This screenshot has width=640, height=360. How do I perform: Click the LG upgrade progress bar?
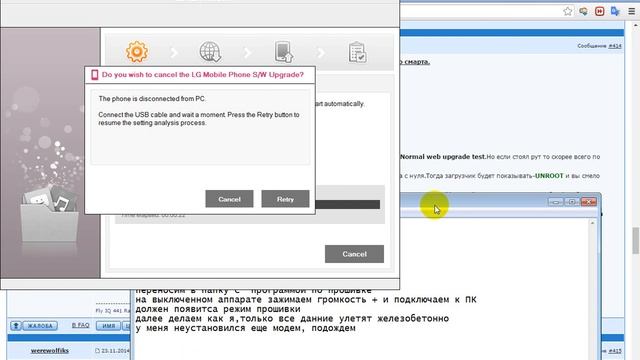coord(347,204)
